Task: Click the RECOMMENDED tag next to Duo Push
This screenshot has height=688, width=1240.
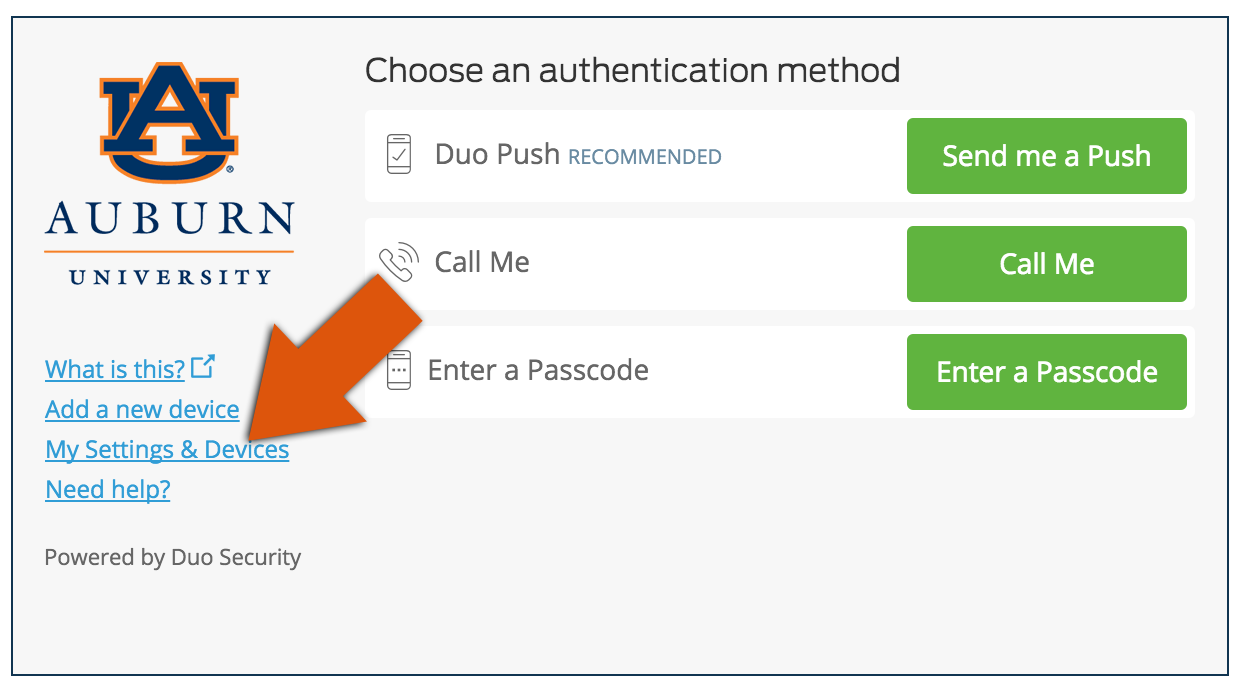Action: [x=645, y=157]
